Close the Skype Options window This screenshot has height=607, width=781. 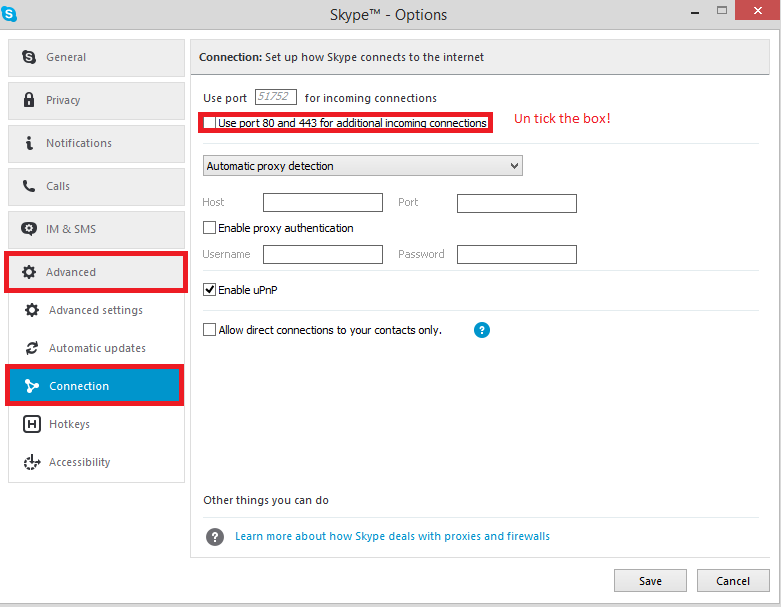coord(758,10)
